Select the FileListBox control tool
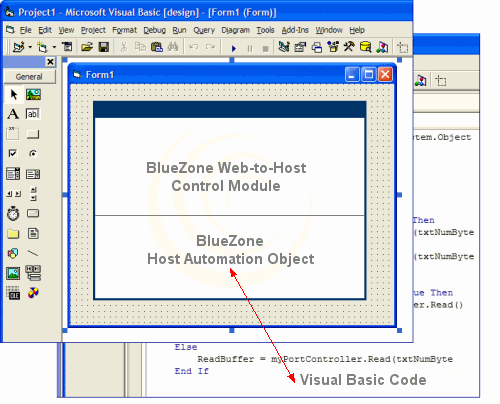500x404 pixels. point(33,233)
